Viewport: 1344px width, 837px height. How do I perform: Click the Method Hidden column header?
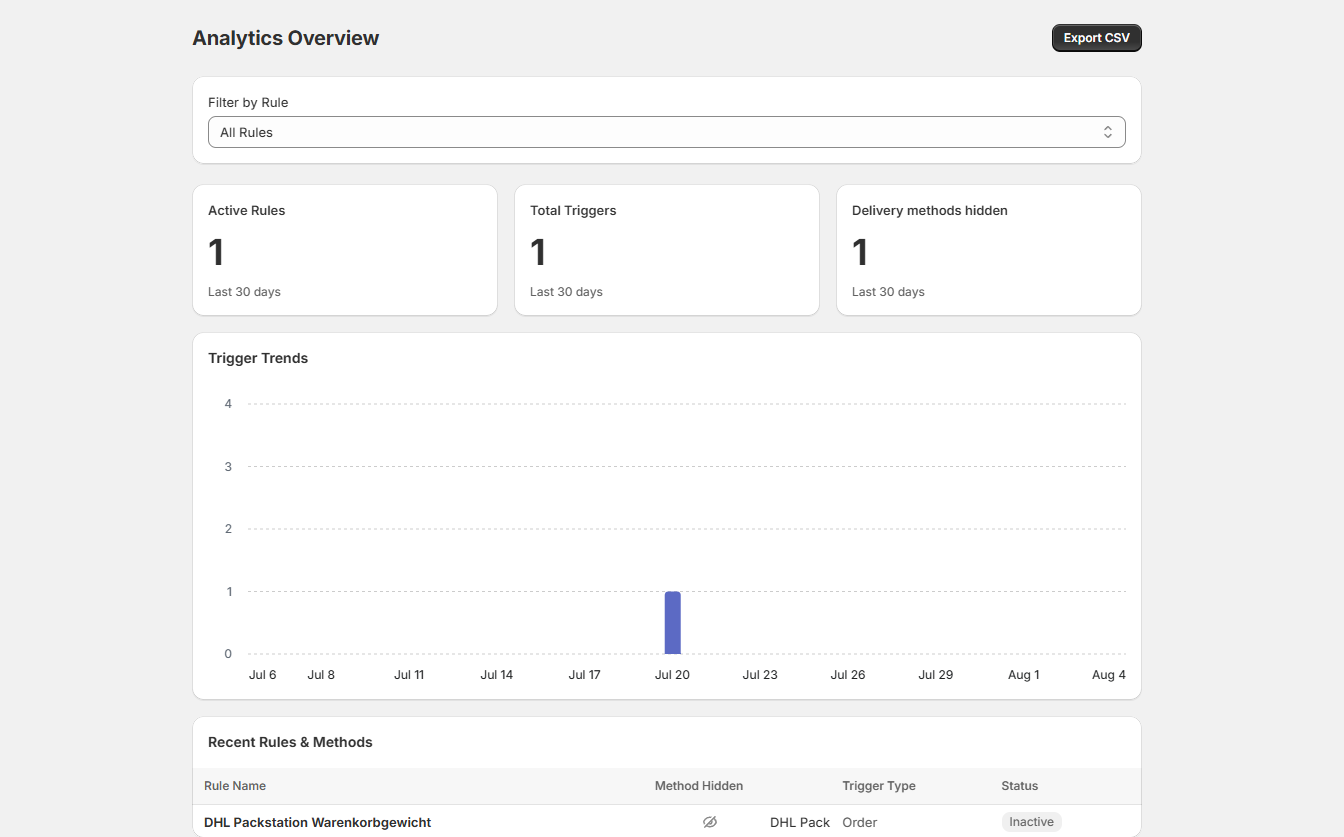coord(699,786)
